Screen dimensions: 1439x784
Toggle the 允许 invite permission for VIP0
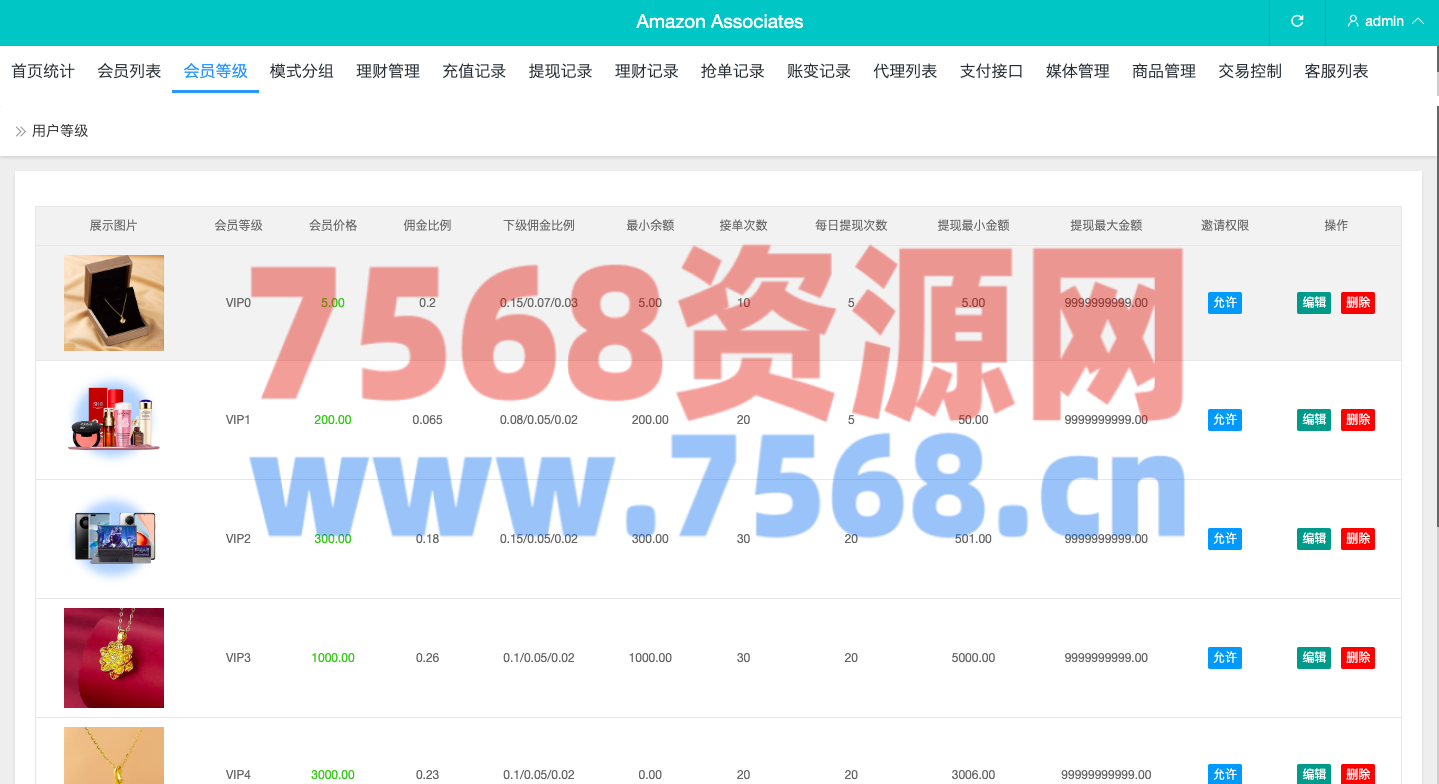coord(1224,303)
